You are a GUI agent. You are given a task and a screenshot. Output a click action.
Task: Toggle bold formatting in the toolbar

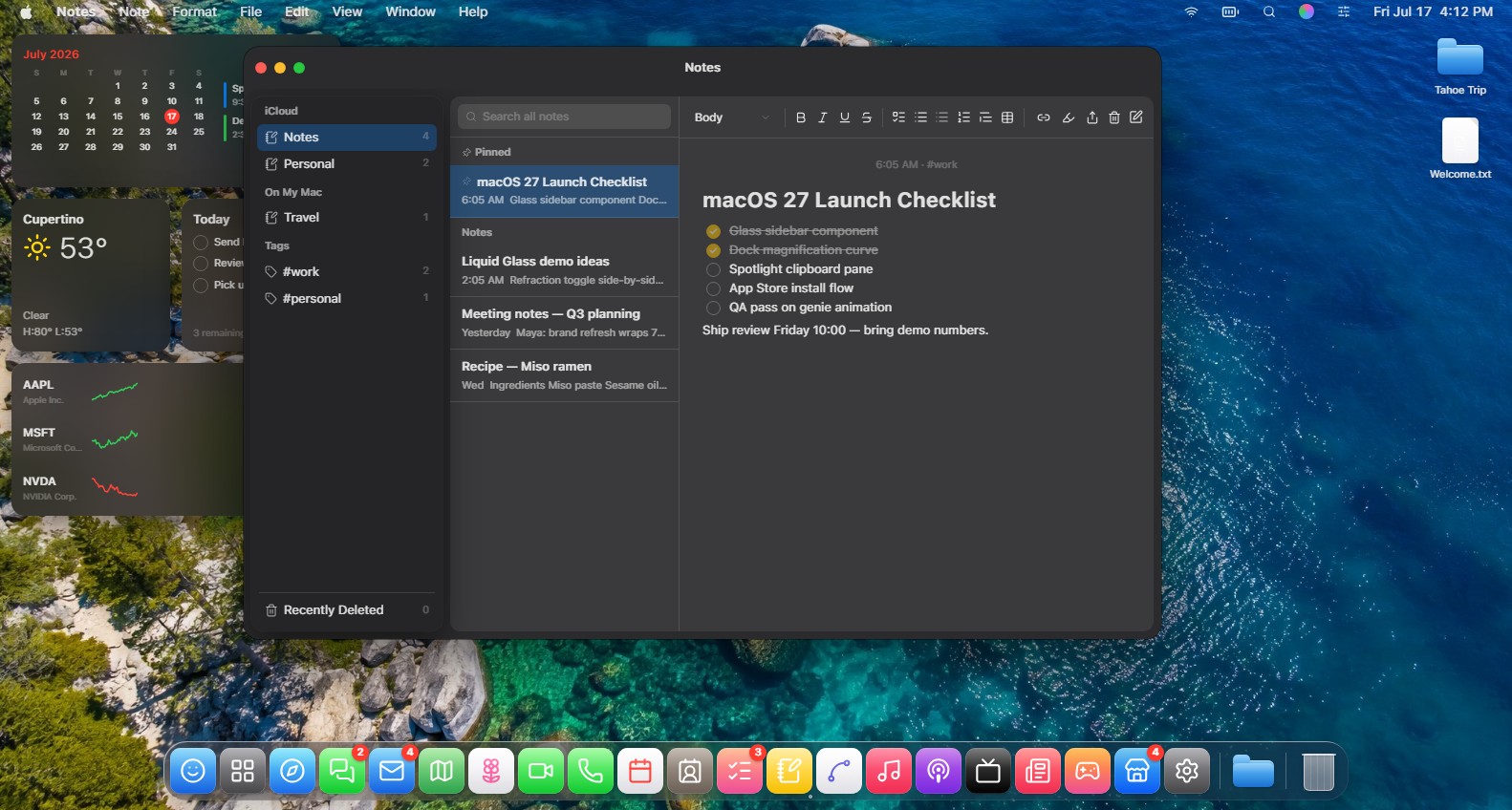coord(801,117)
